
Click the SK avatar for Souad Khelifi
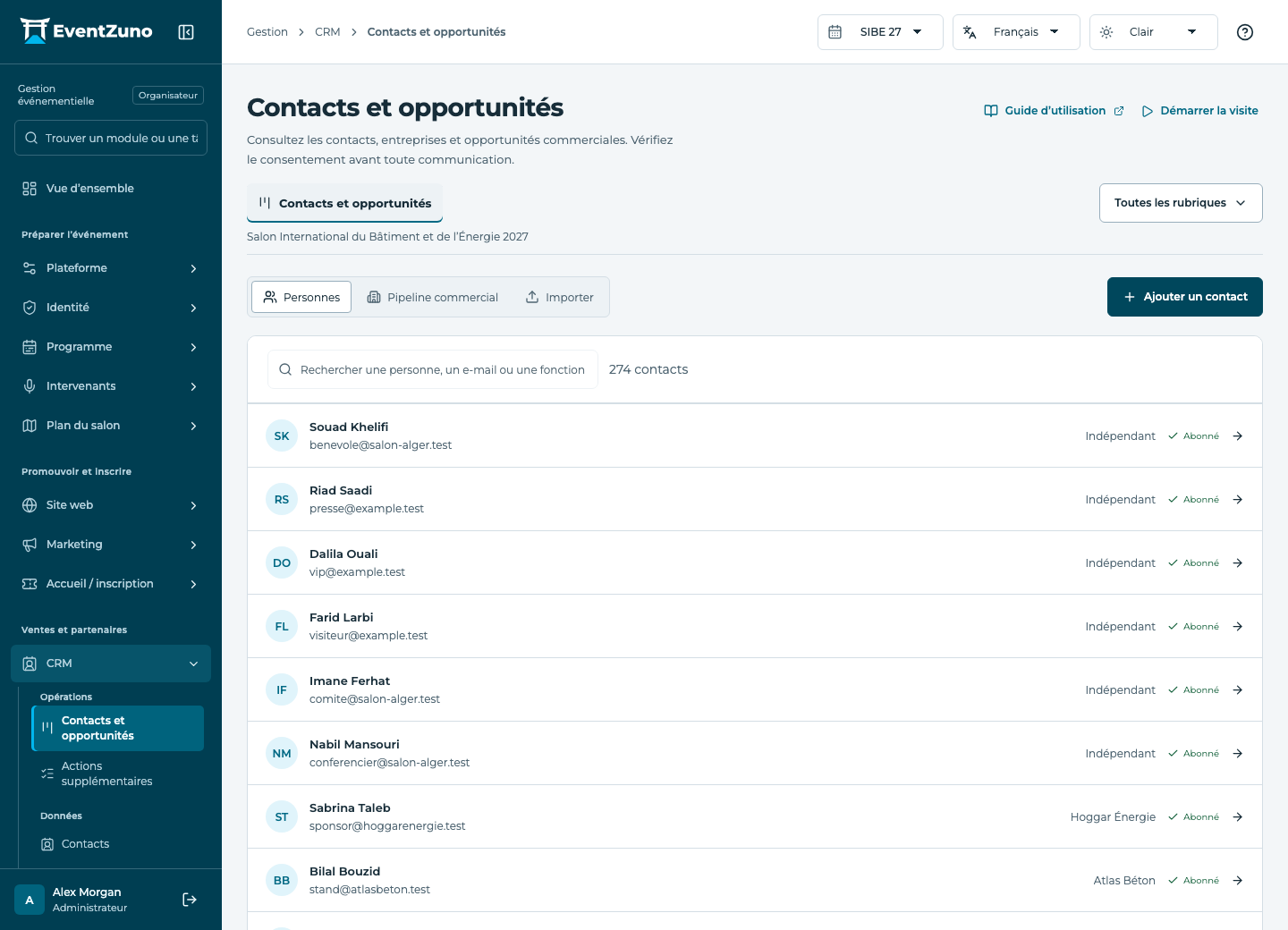(282, 436)
